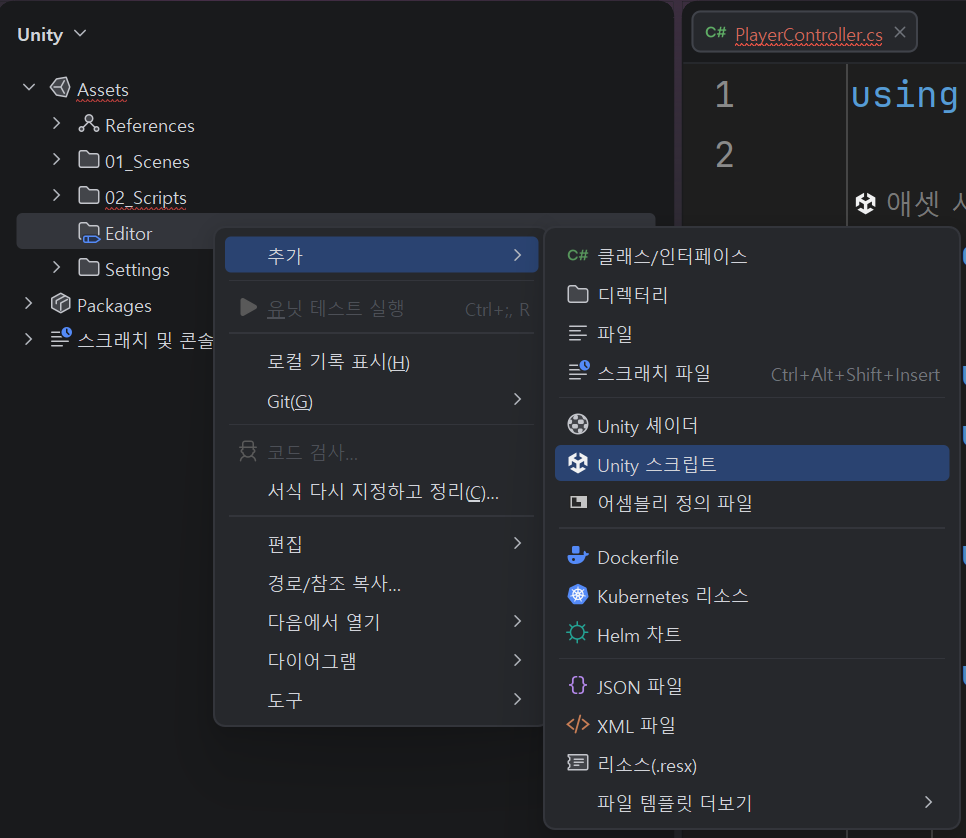Click the play icon beside 유닛 테스트 실행
Screen dimensions: 966x838
pos(248,307)
